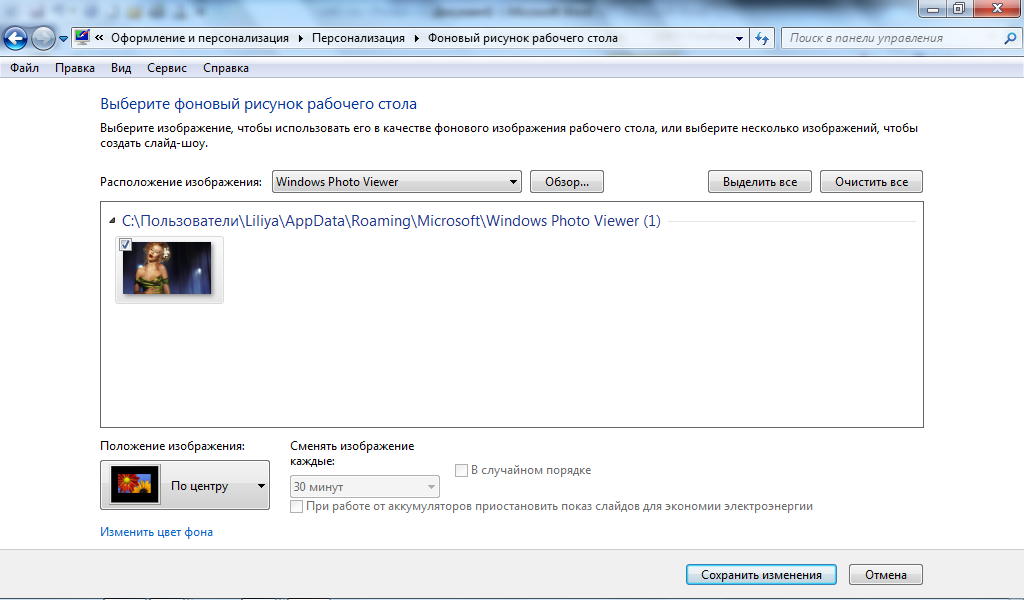The image size is (1024, 600).
Task: Open the Правка menu
Action: coord(74,68)
